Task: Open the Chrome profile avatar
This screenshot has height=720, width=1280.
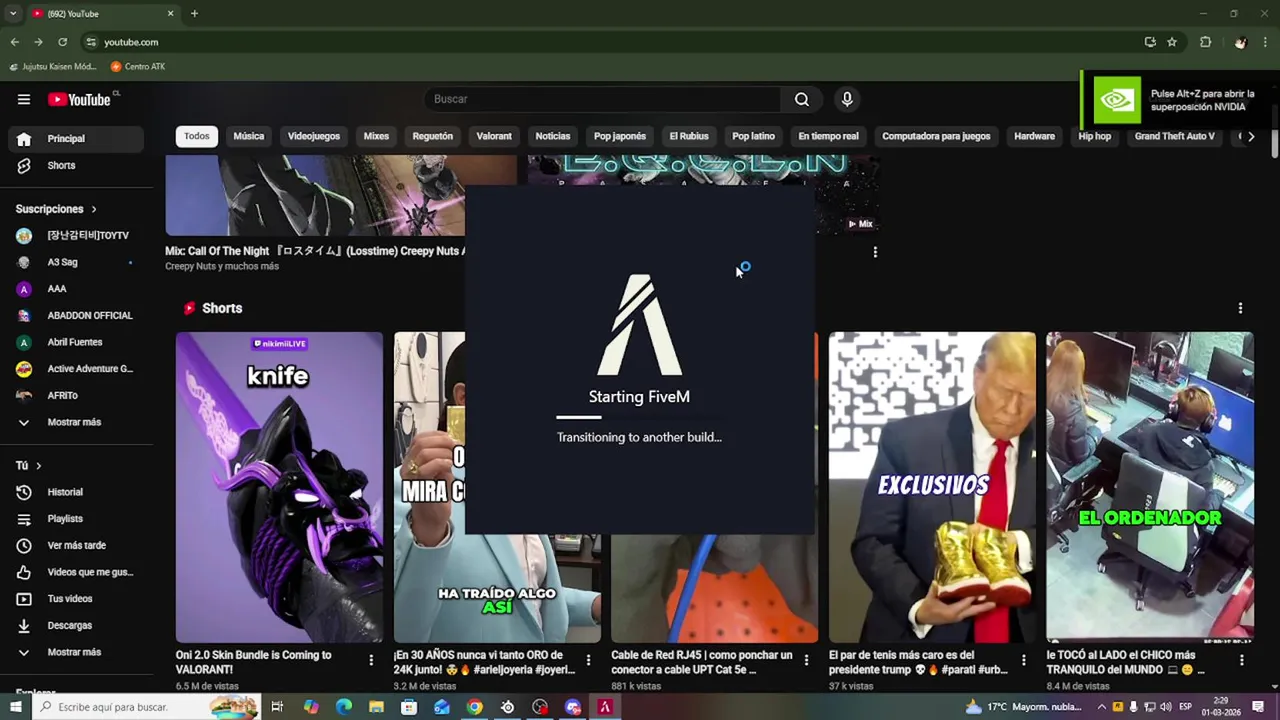Action: (x=1240, y=42)
